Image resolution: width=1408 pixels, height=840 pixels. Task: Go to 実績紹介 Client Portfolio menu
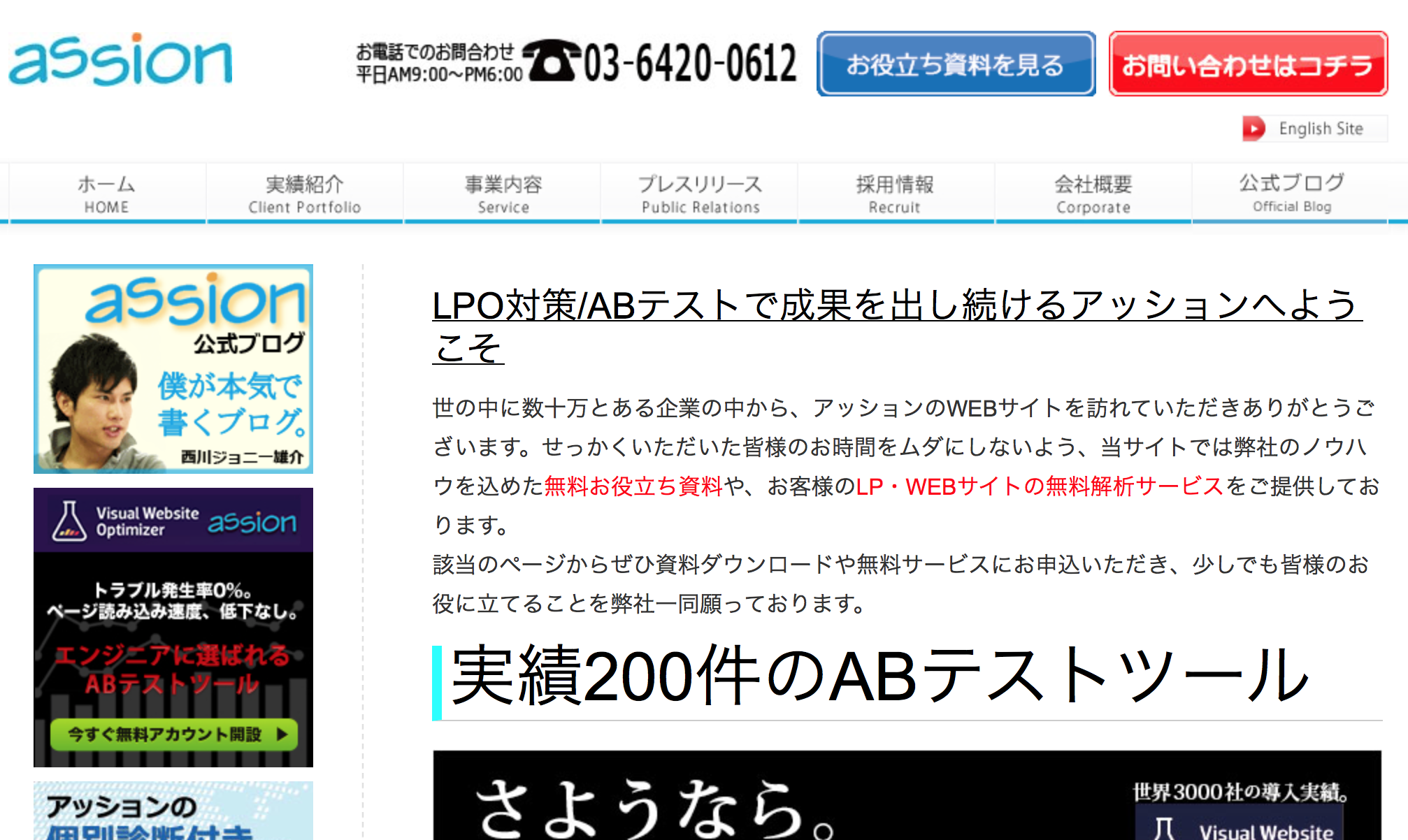(x=304, y=194)
